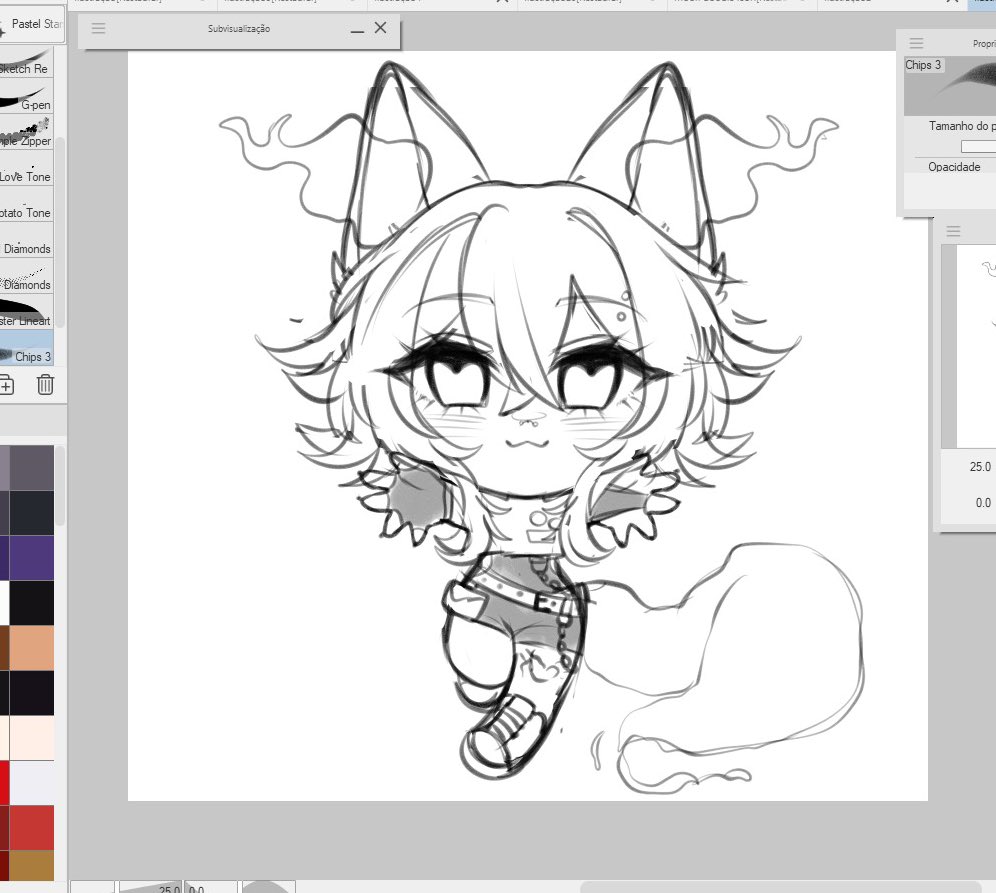Click the 25.0 value in navigator panel
Image resolution: width=996 pixels, height=893 pixels.
[x=980, y=467]
